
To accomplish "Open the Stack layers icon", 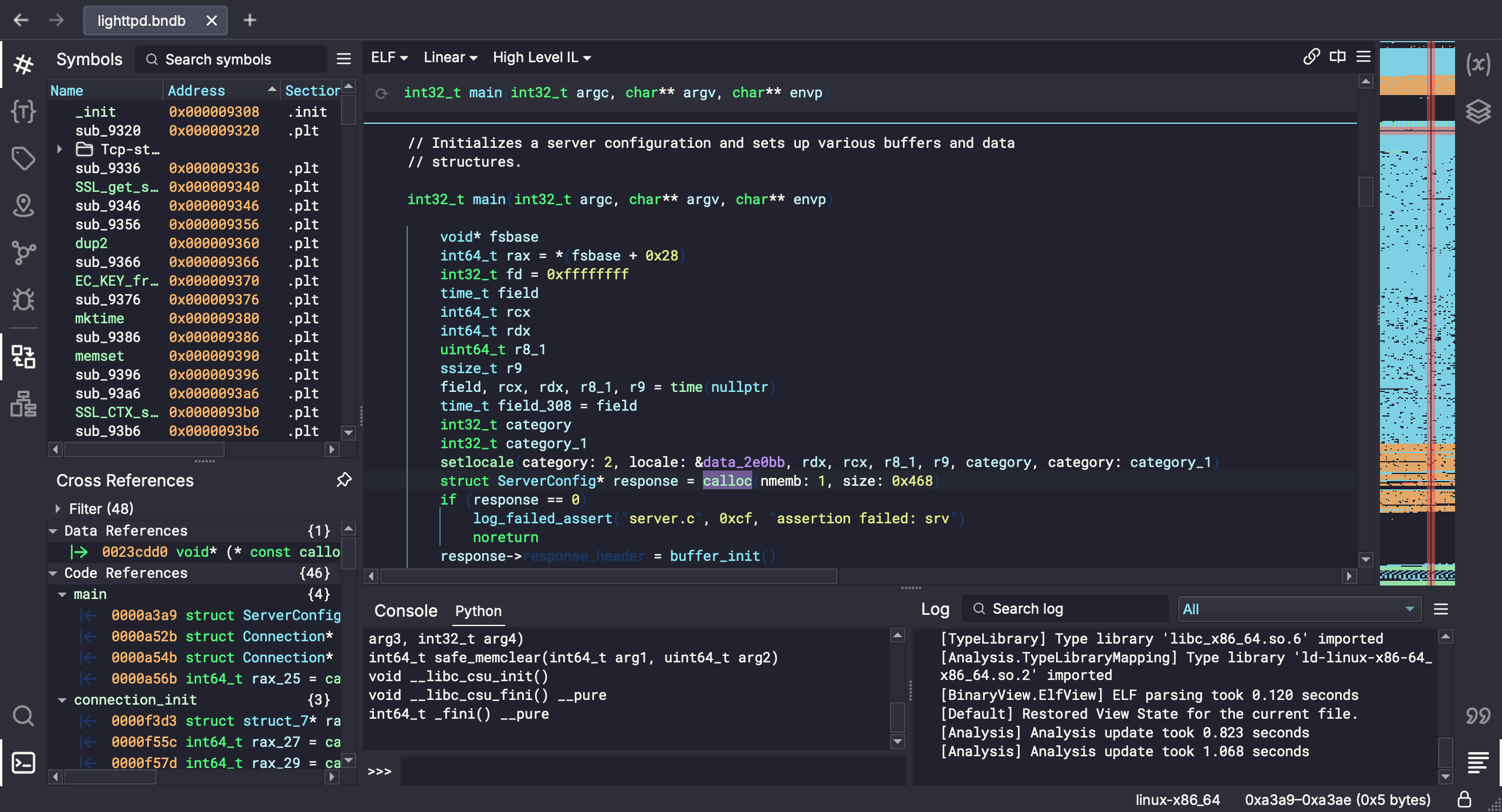I will coord(1477,111).
